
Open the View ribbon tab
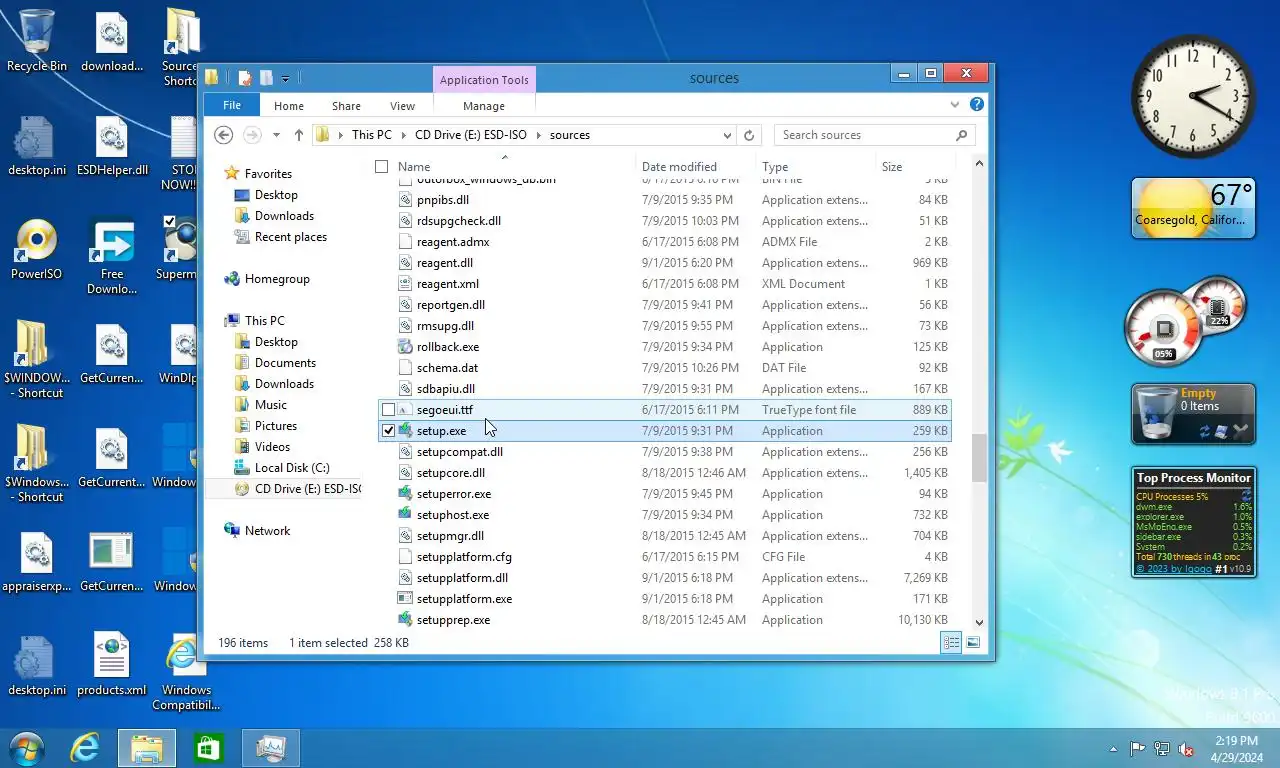(x=402, y=106)
